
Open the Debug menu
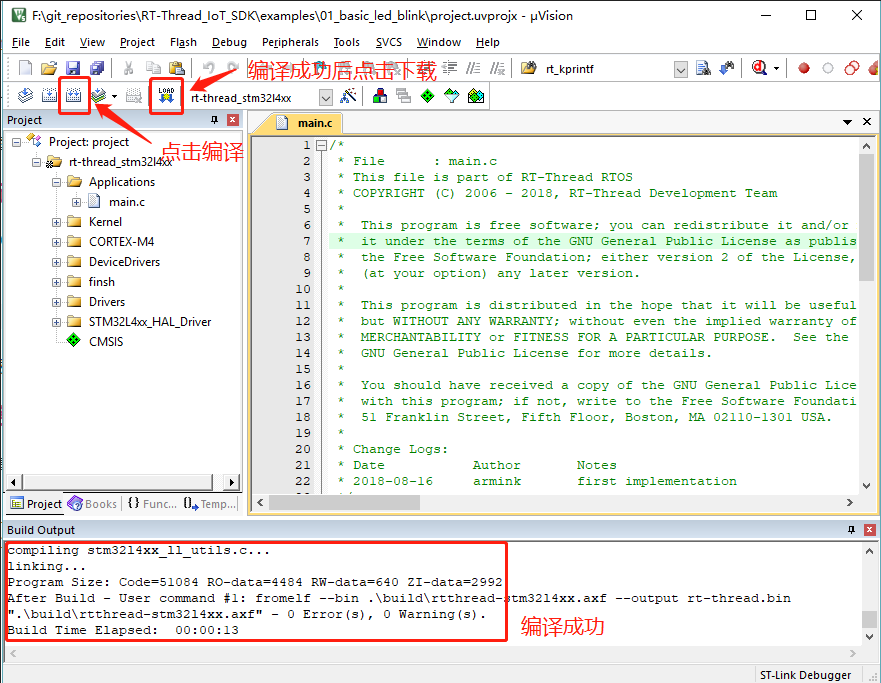(x=229, y=42)
